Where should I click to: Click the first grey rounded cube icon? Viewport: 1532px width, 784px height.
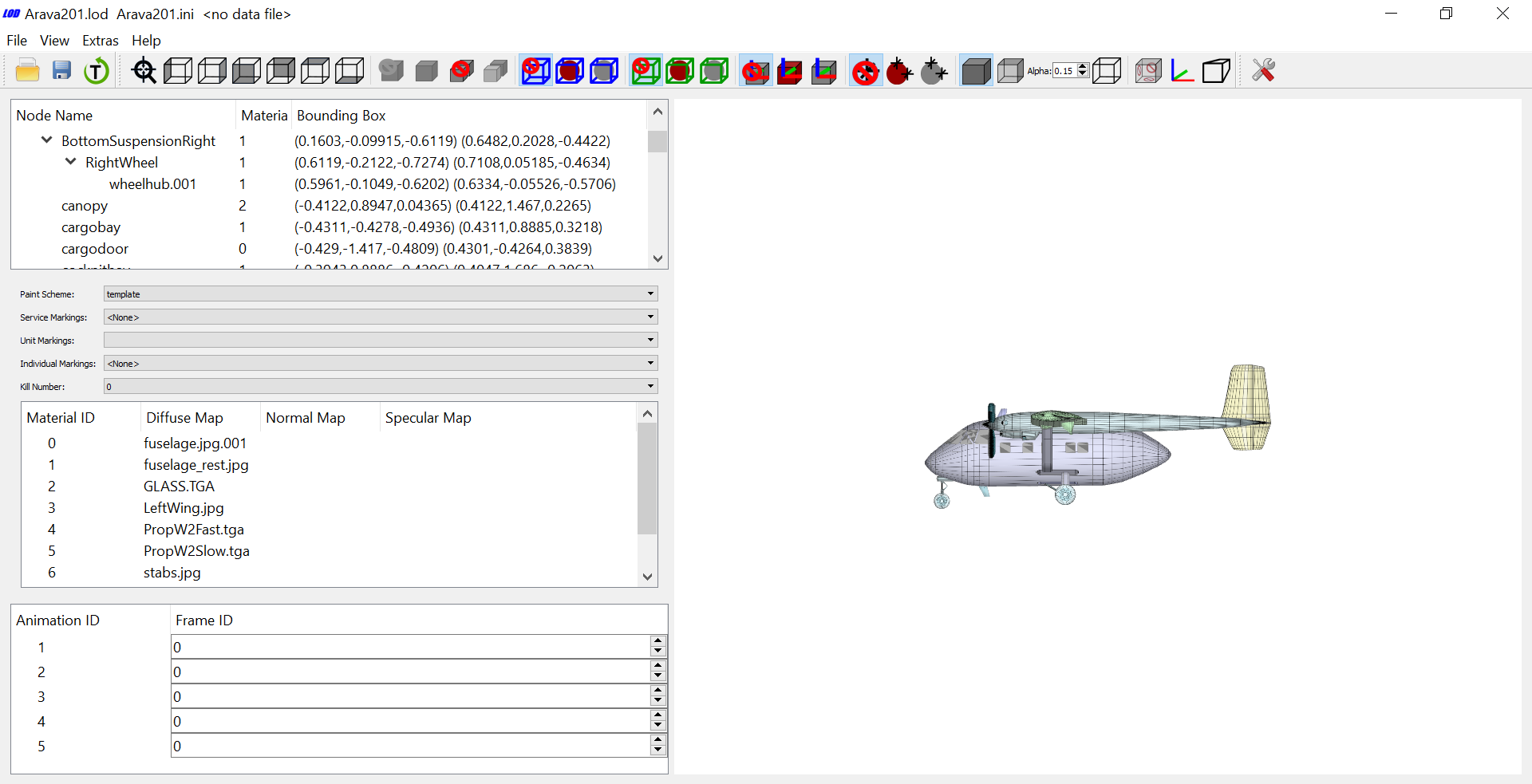[x=391, y=71]
